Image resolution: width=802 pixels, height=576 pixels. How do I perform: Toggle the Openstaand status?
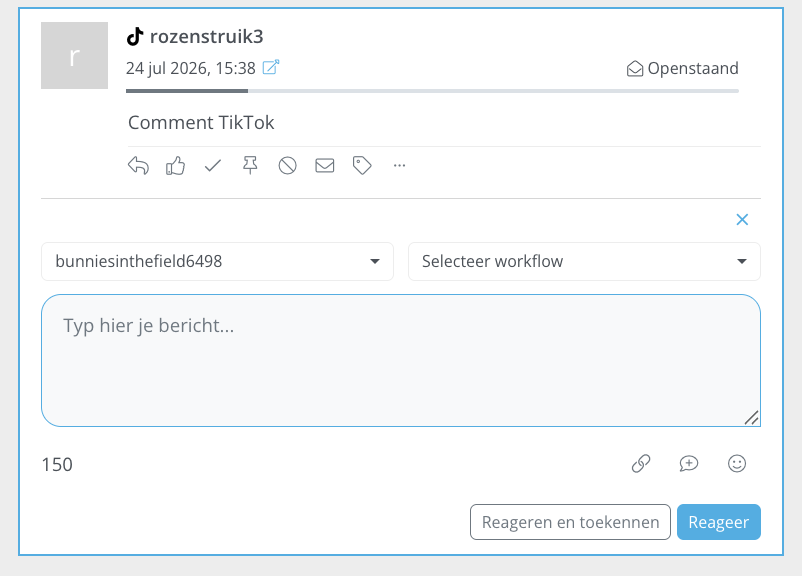click(682, 68)
